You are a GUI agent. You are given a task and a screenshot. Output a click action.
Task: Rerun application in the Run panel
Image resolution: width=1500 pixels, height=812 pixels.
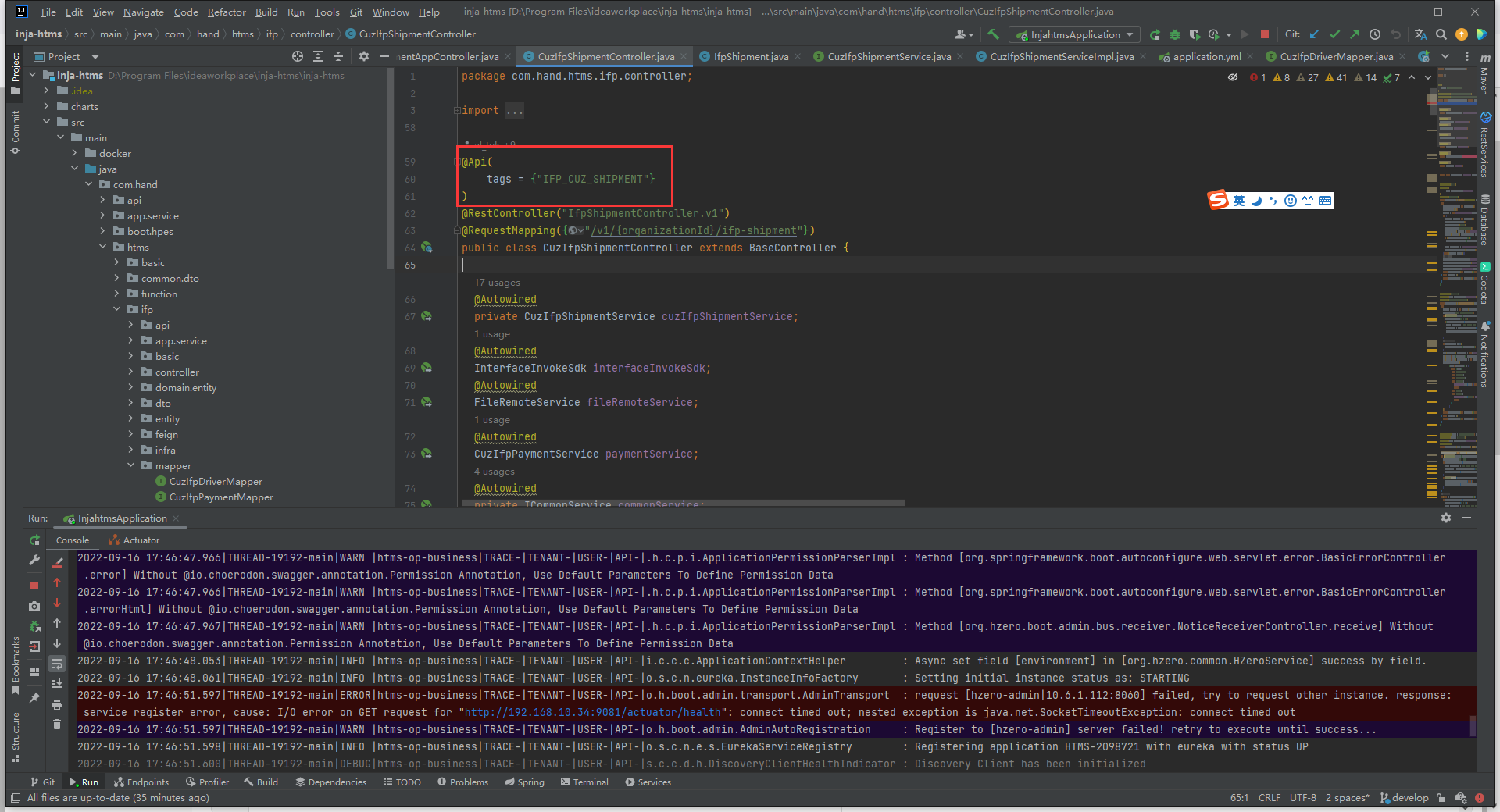pos(34,540)
